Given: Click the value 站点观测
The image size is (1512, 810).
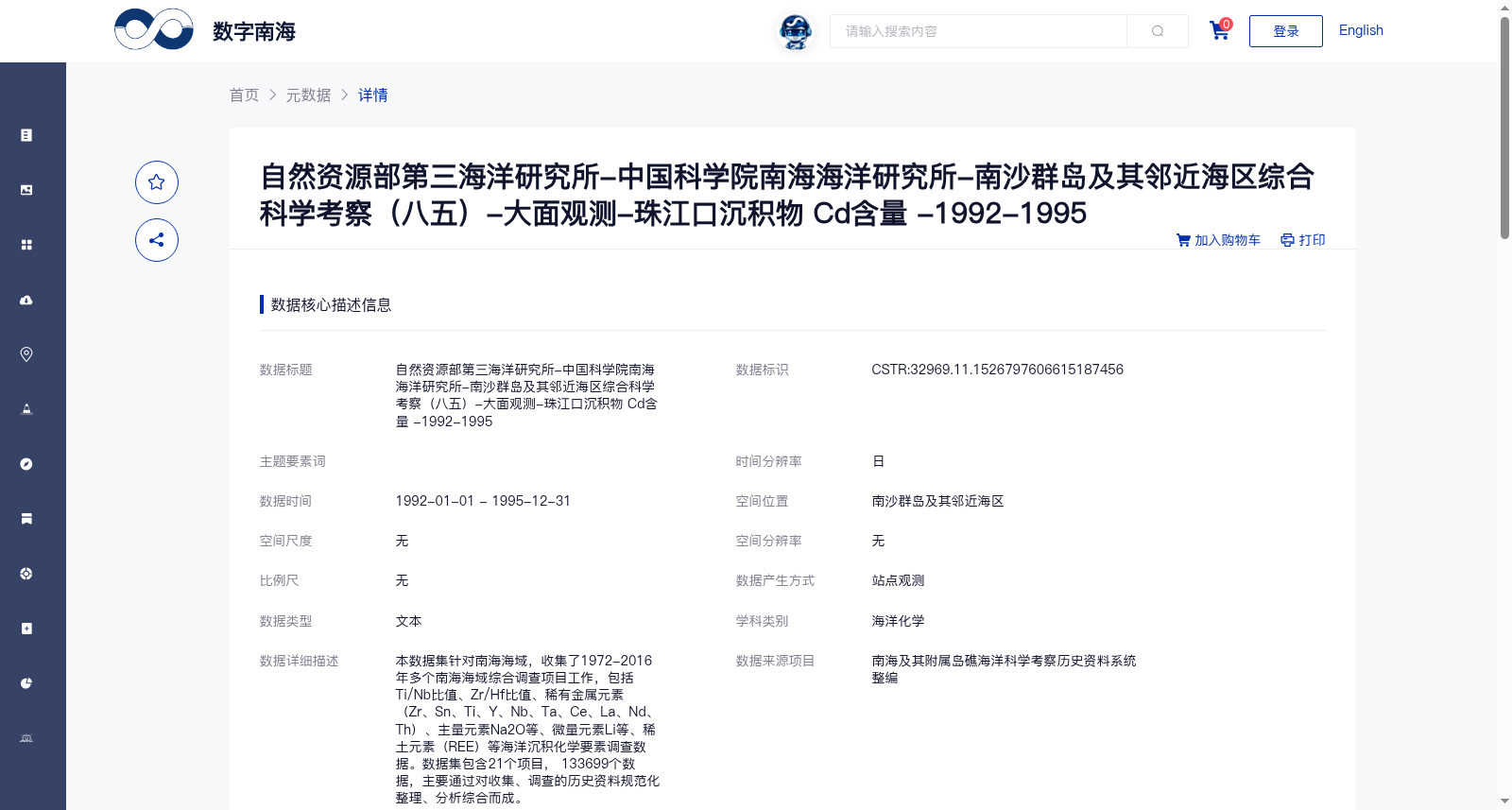Looking at the screenshot, I should (x=898, y=580).
